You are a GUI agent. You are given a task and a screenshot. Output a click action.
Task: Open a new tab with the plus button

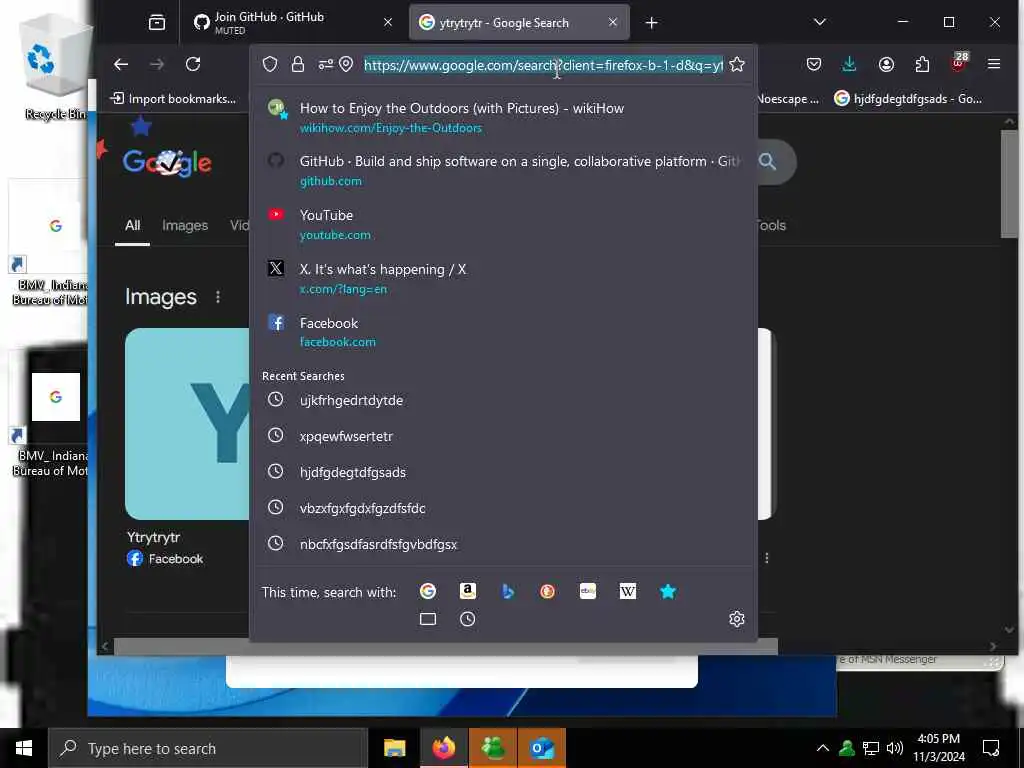point(651,23)
